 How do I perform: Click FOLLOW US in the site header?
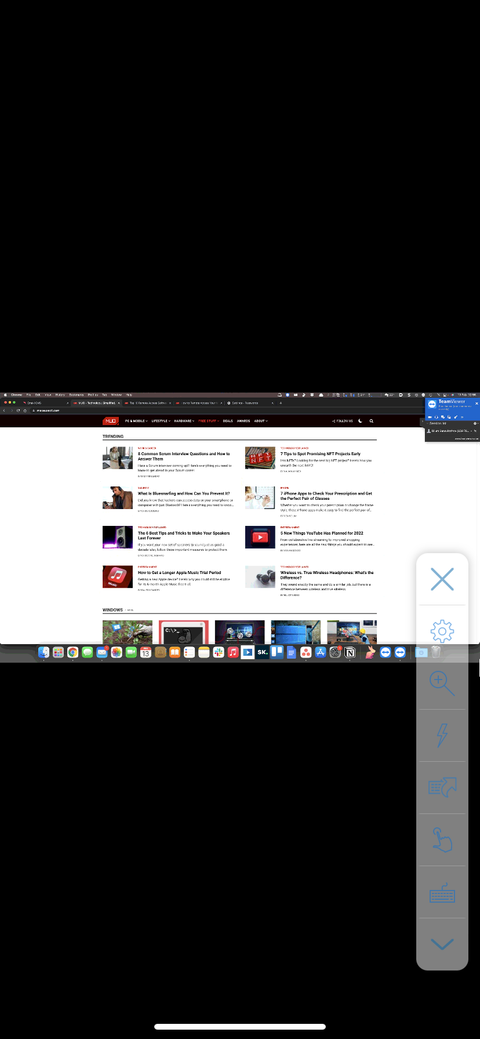342,421
